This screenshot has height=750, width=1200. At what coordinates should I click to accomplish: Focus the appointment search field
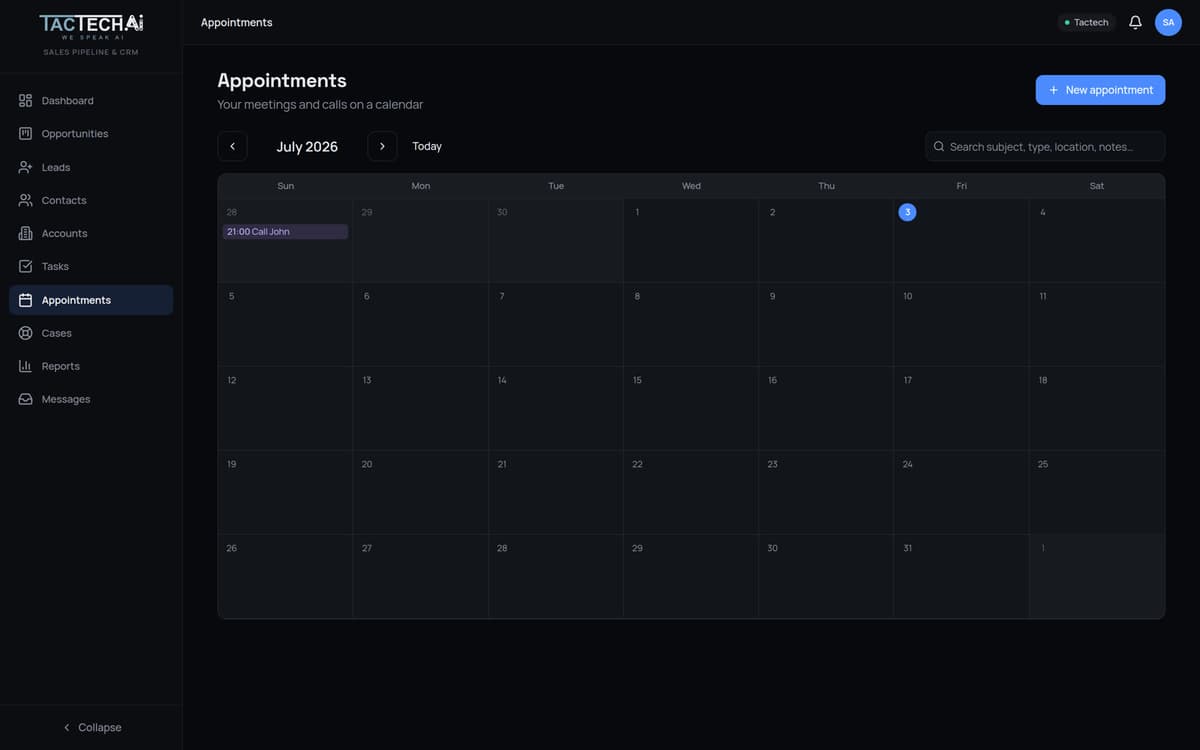pyautogui.click(x=1045, y=146)
